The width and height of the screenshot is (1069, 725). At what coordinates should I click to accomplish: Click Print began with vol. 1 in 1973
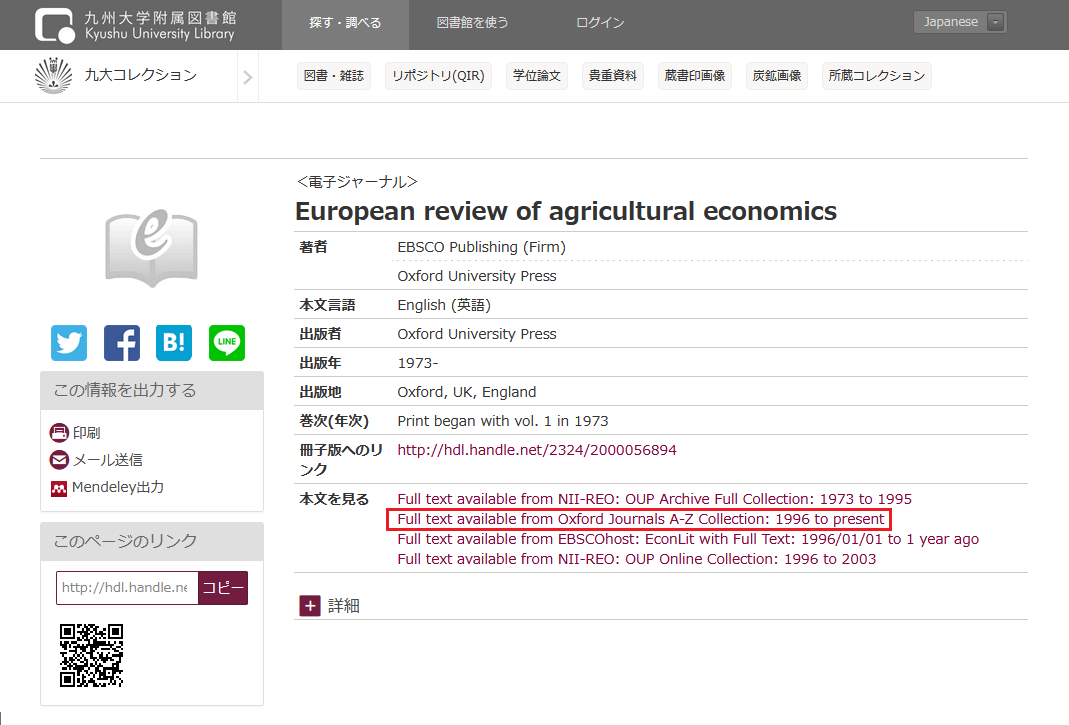(x=503, y=421)
